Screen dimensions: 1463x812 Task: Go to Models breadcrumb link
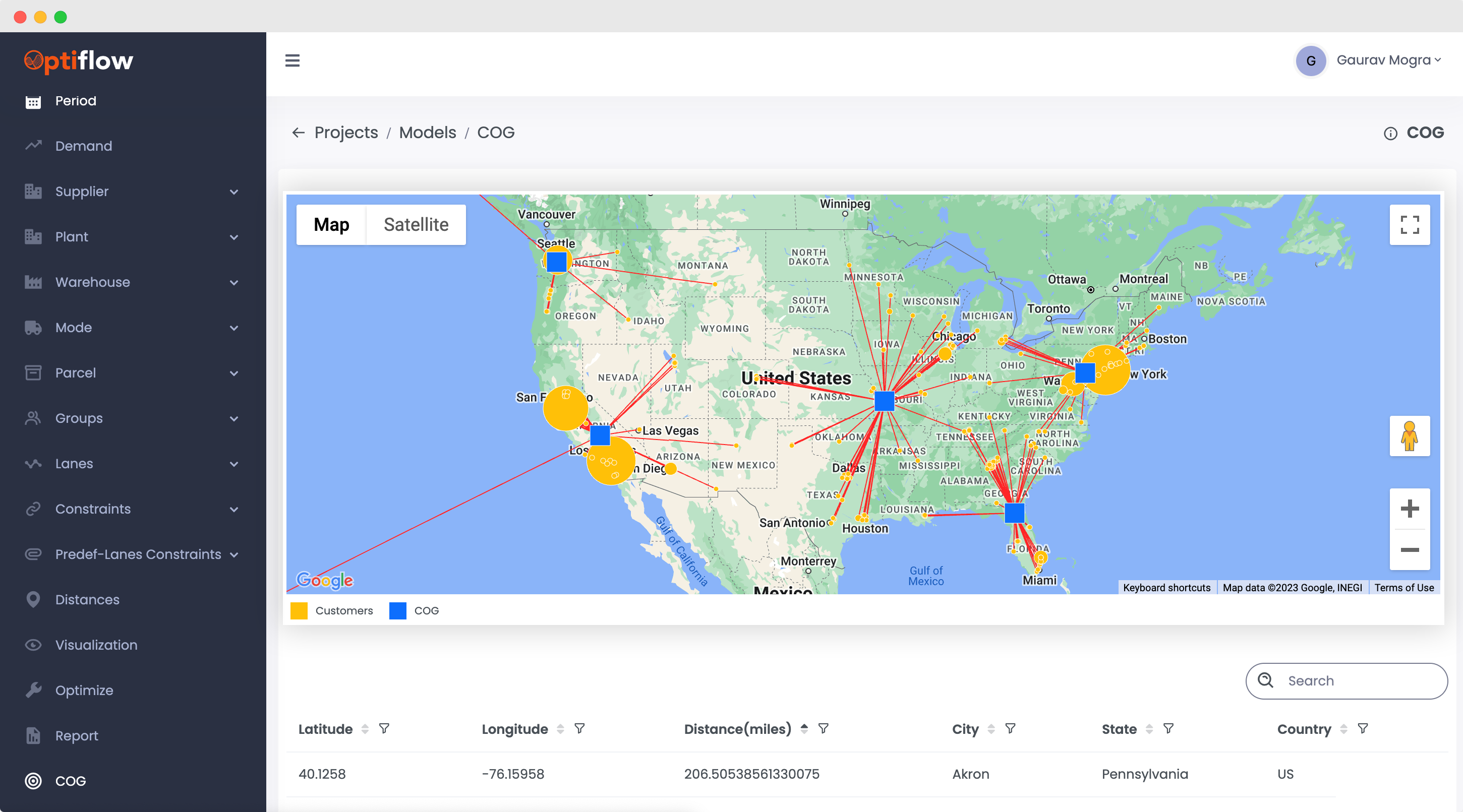click(x=427, y=133)
